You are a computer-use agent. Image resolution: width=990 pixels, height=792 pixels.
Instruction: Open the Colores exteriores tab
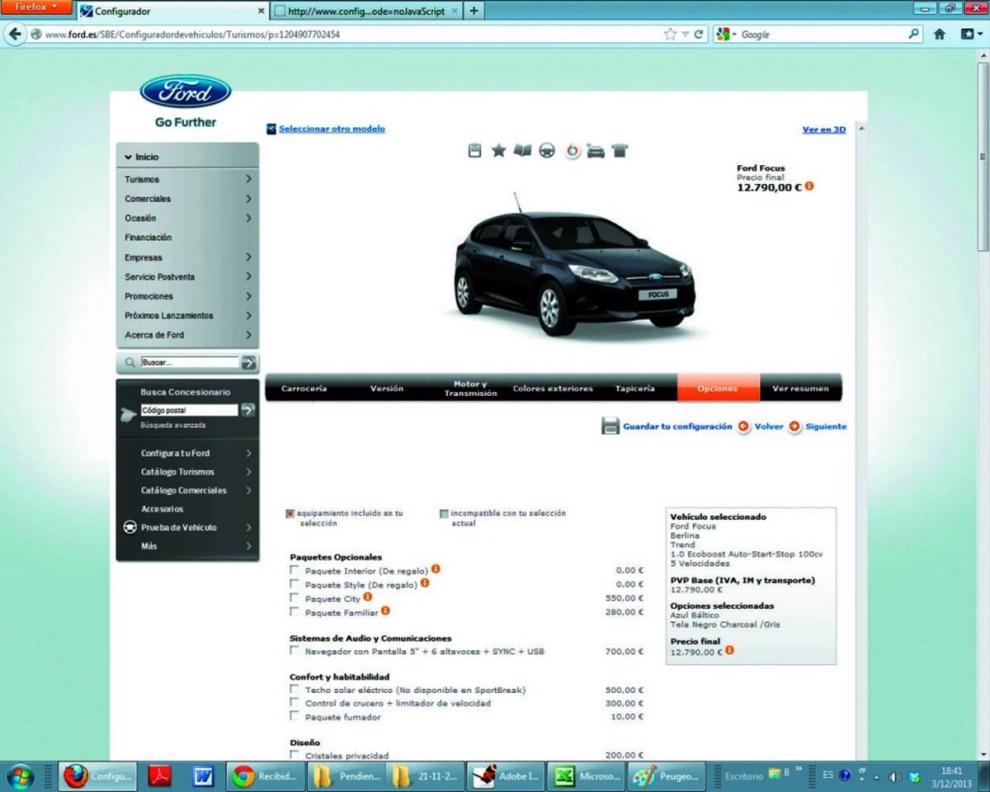click(552, 388)
